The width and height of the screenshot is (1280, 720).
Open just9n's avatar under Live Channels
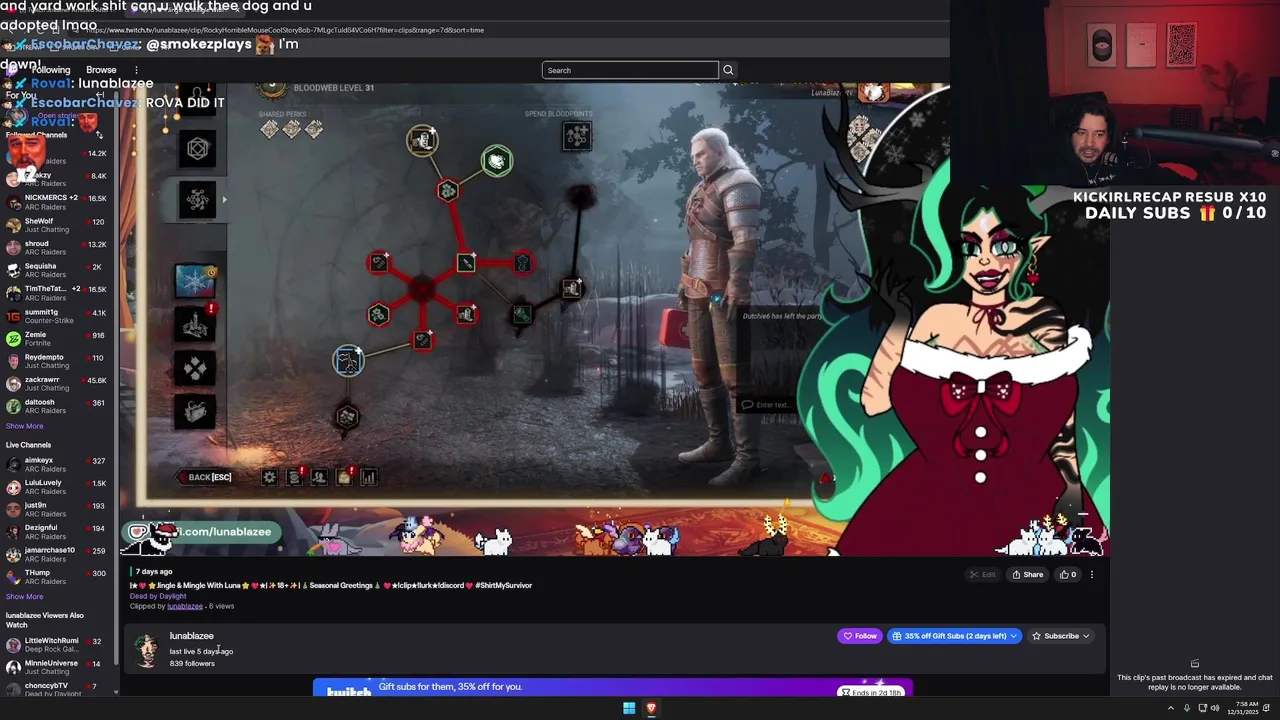[13, 510]
